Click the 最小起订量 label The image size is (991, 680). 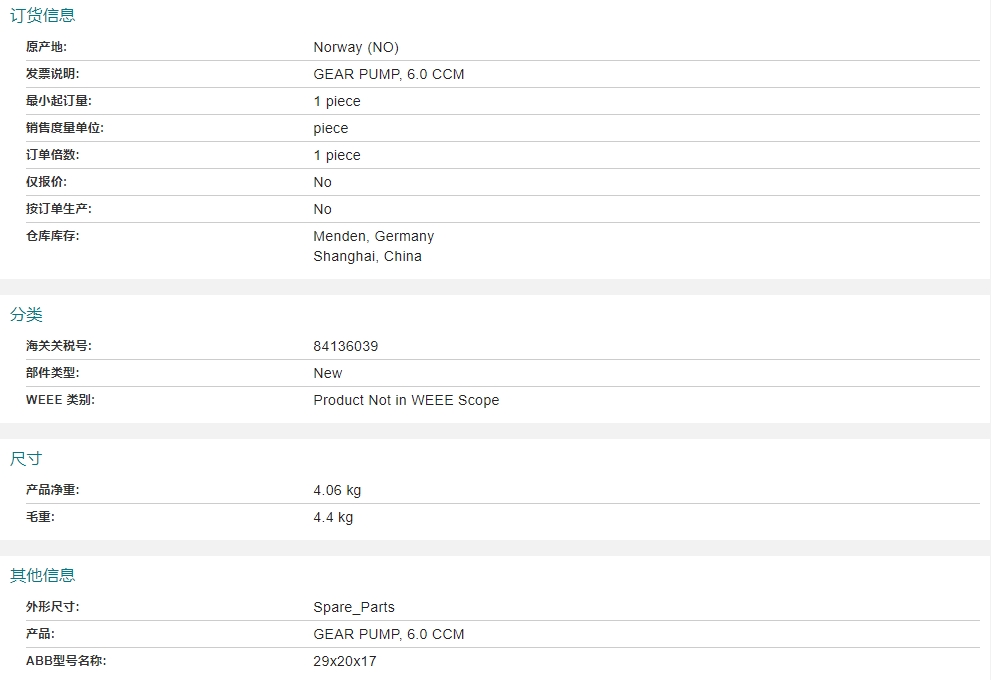click(x=59, y=101)
